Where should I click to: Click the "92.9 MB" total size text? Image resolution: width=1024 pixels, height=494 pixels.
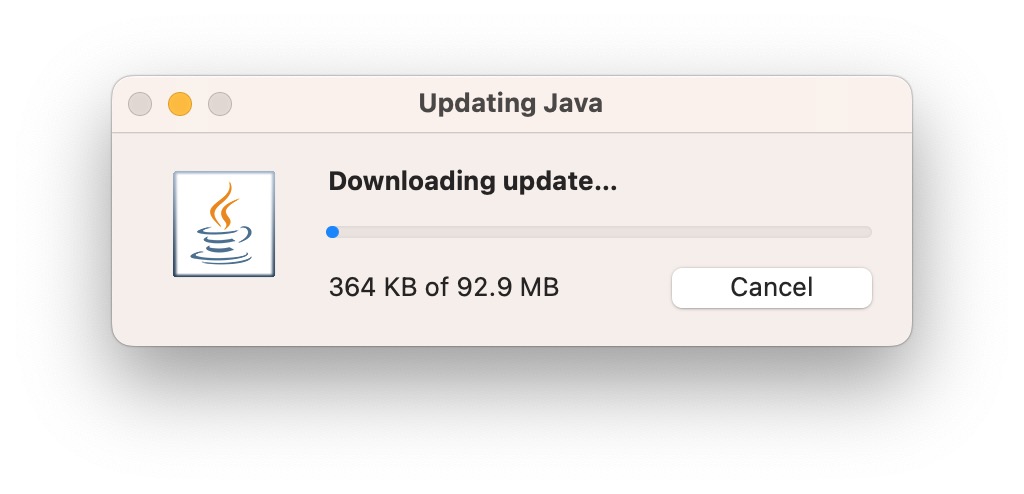(x=508, y=288)
